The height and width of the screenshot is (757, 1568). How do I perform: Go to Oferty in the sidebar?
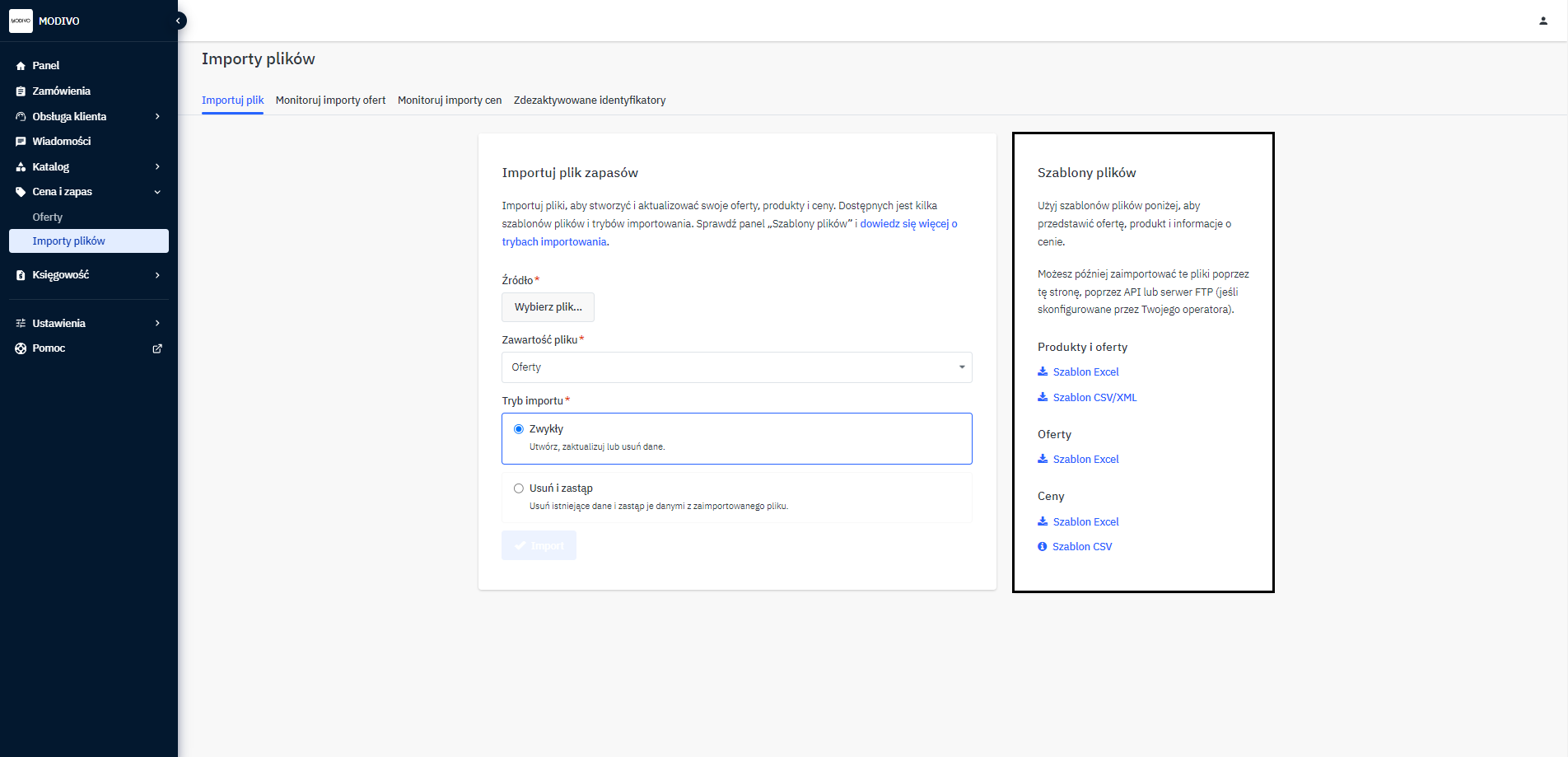tap(48, 217)
